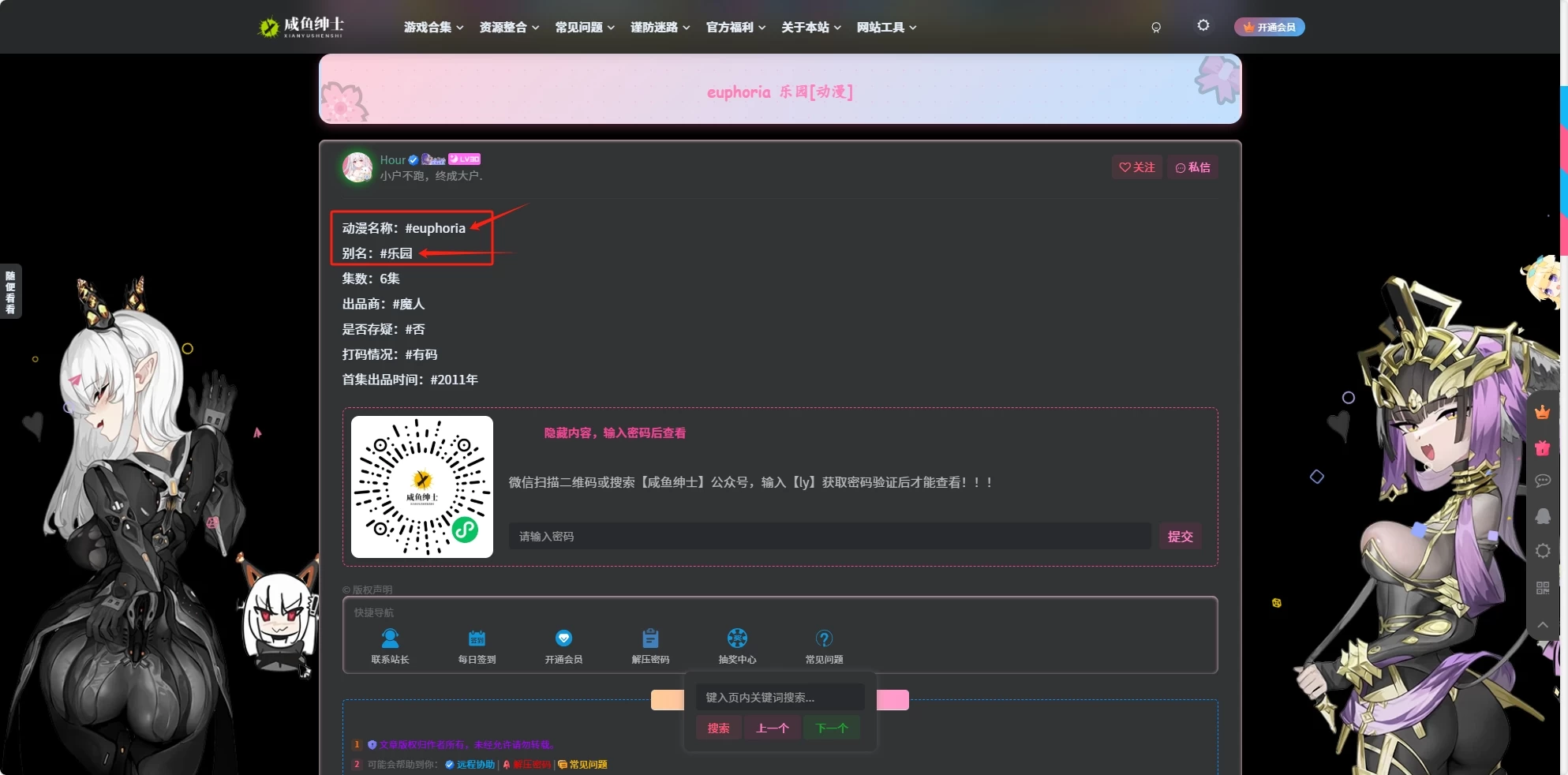Open the yellow 常见问题 footer link
The width and height of the screenshot is (1568, 775).
[583, 764]
